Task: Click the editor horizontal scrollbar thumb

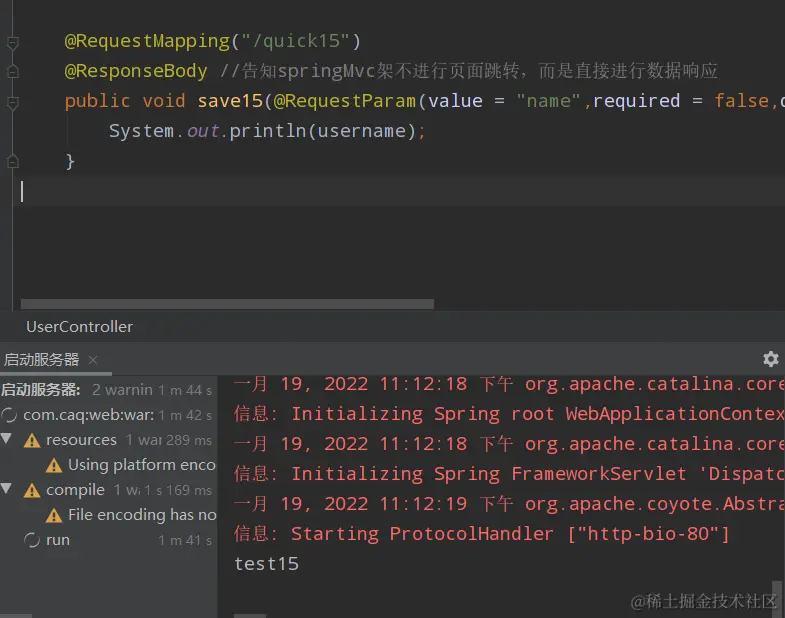Action: point(227,304)
